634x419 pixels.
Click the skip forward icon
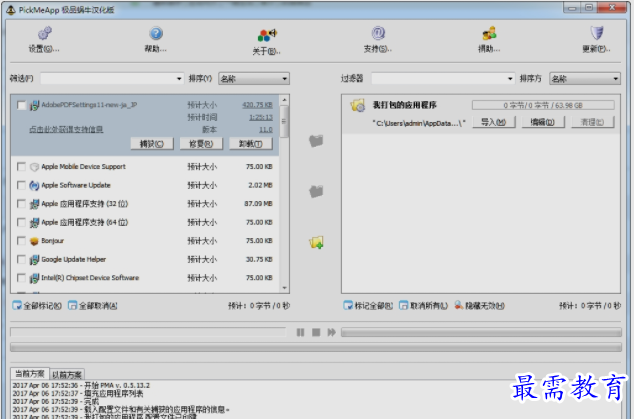coord(332,332)
